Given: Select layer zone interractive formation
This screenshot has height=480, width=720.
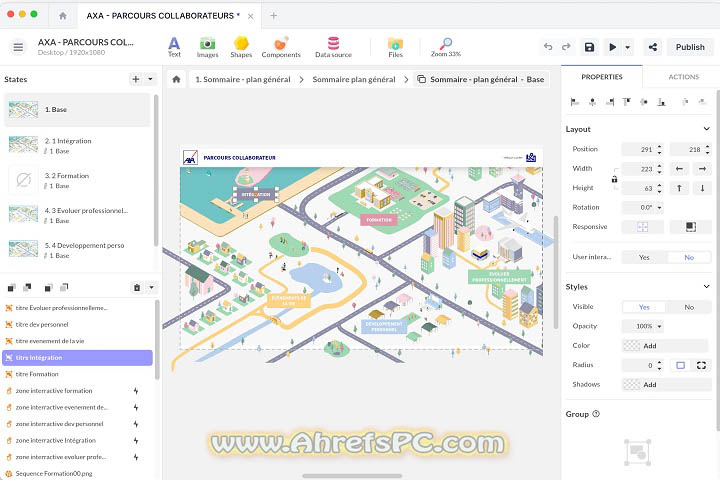Looking at the screenshot, I should [x=77, y=391].
